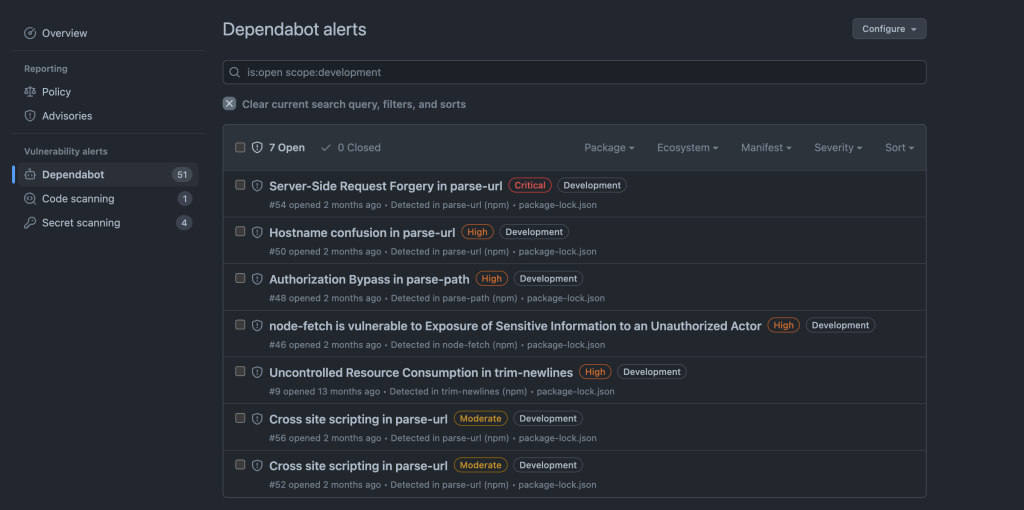This screenshot has width=1024, height=510.
Task: Open the Configure dropdown
Action: tap(889, 29)
